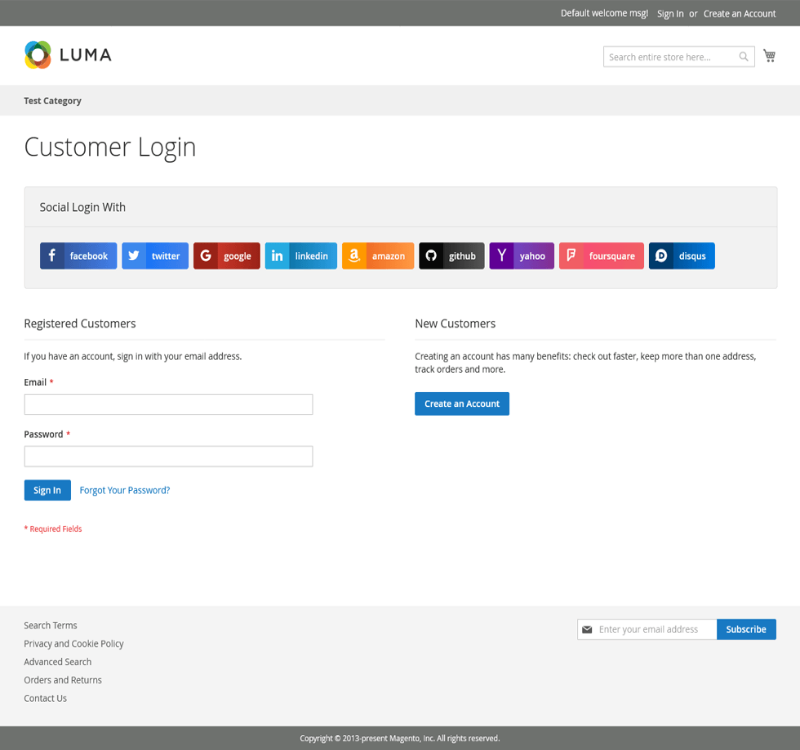Click the search magnifier icon

tap(744, 57)
